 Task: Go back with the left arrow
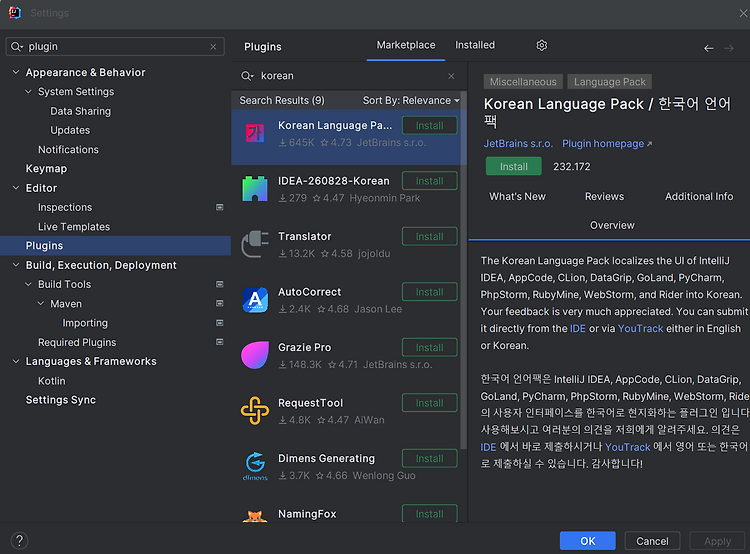click(x=708, y=48)
